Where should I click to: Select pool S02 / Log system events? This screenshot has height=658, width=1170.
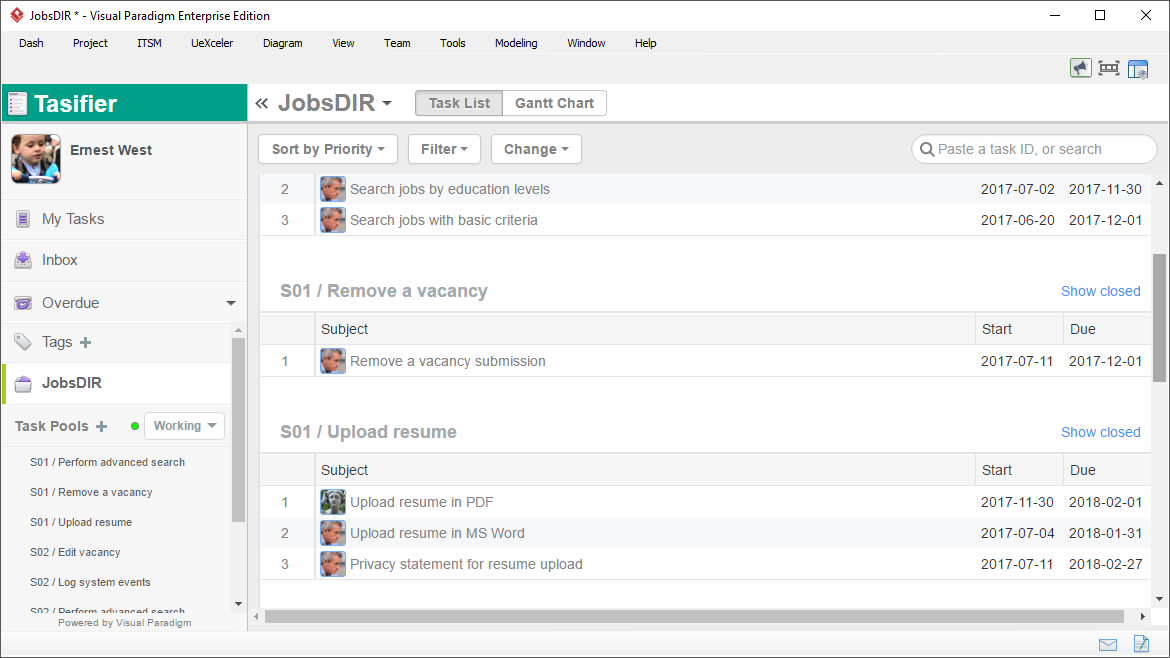click(x=90, y=582)
